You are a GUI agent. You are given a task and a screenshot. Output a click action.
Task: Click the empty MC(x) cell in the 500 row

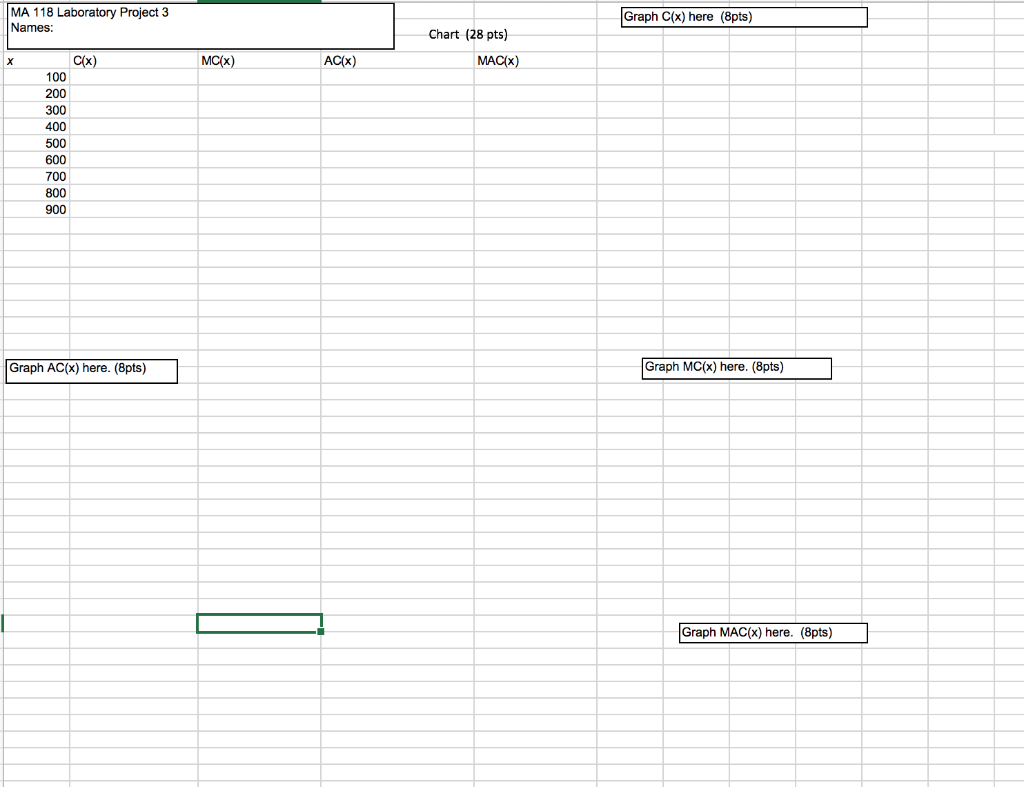click(x=259, y=143)
